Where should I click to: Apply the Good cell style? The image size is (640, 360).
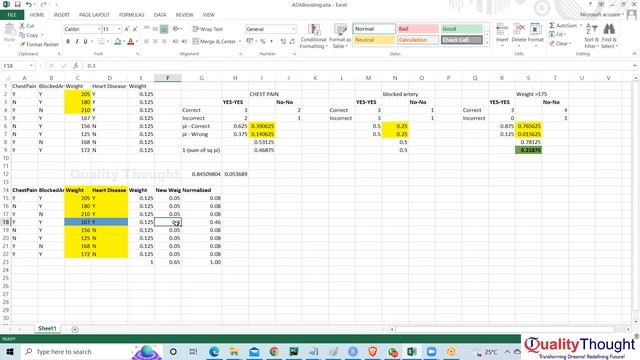coord(462,29)
